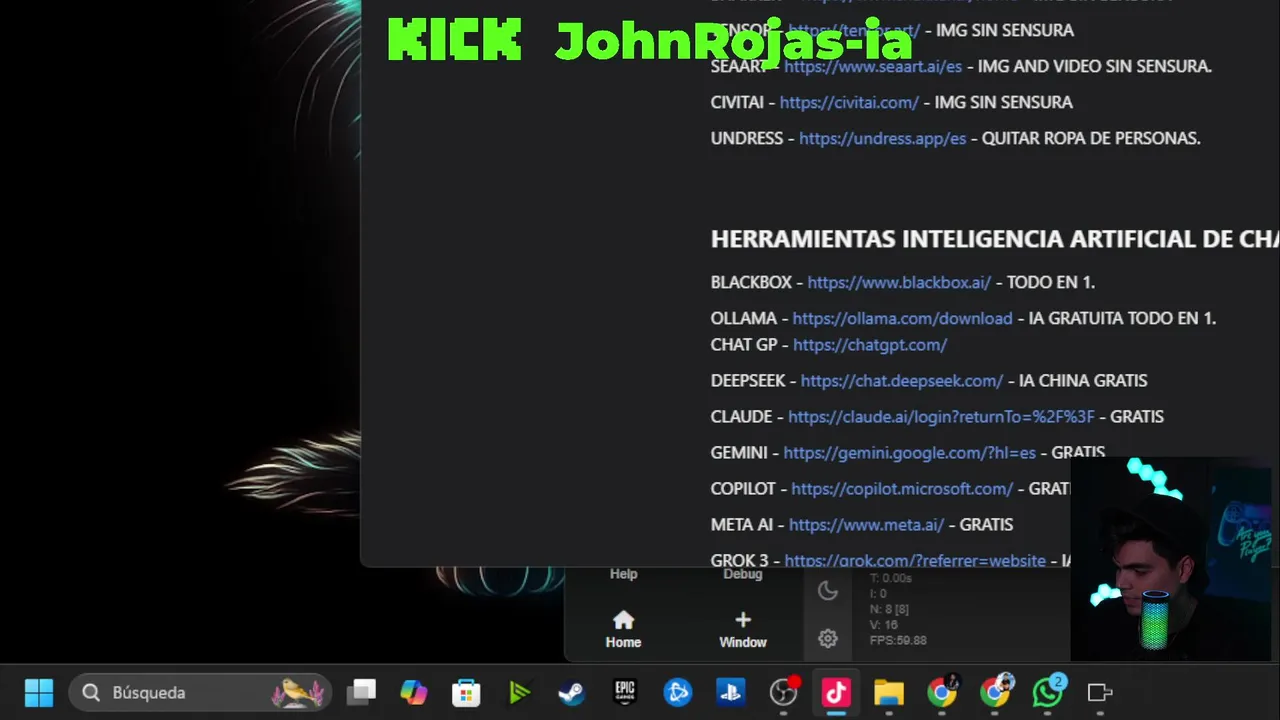Open the Debug item in the panel
1280x720 pixels.
click(743, 574)
